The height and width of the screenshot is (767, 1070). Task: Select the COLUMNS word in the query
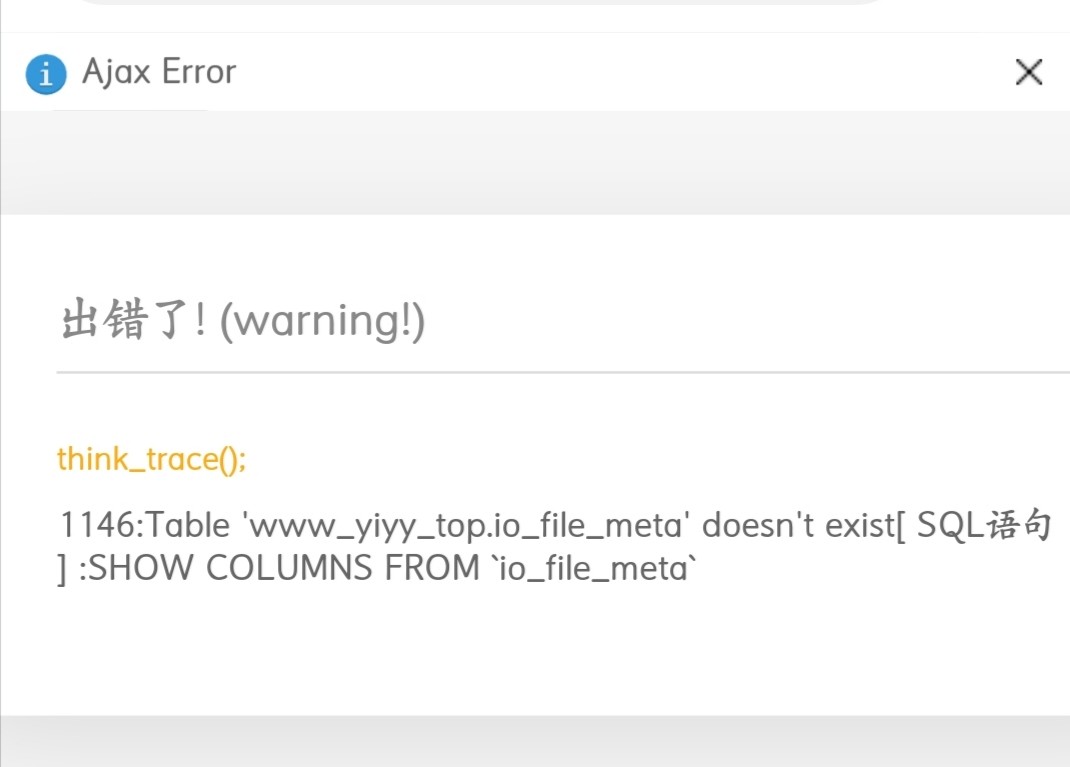289,568
